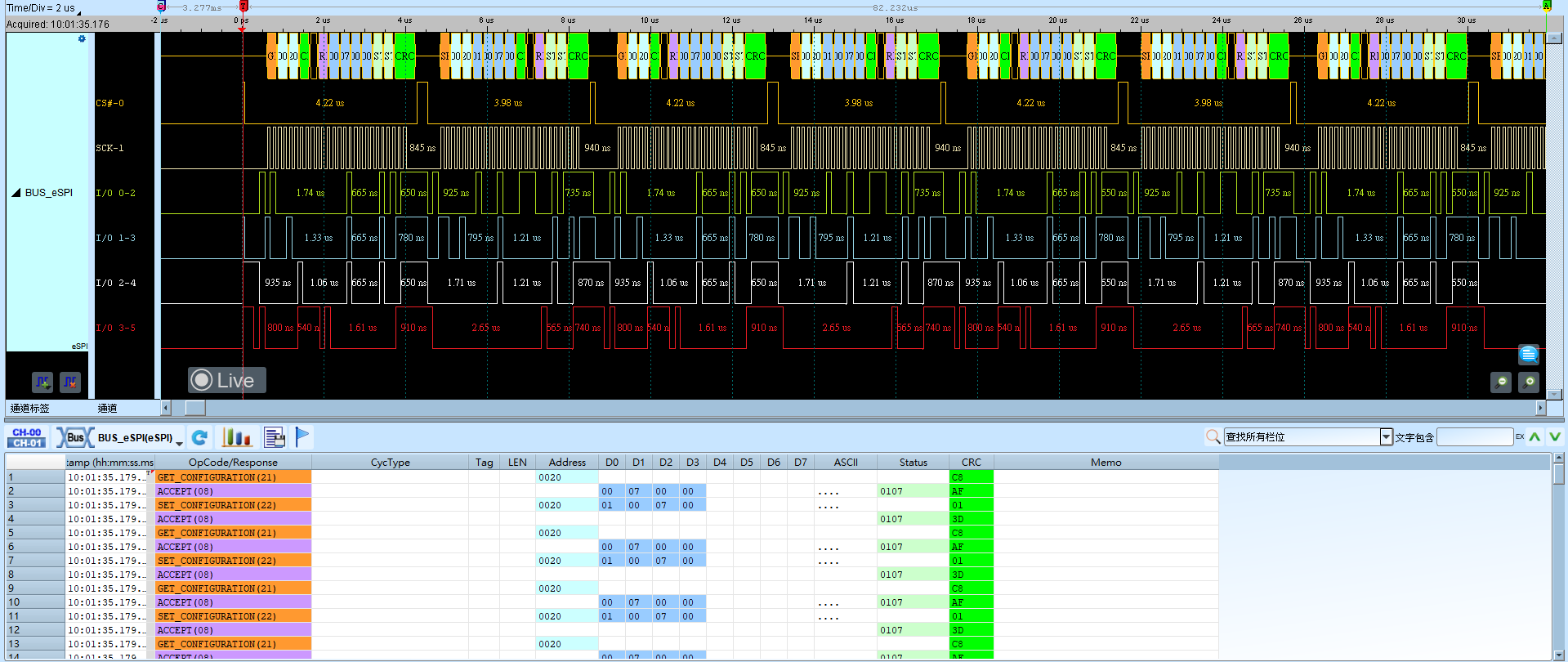Click the refresh bus decode icon
Viewport: 1568px width, 662px height.
click(199, 438)
